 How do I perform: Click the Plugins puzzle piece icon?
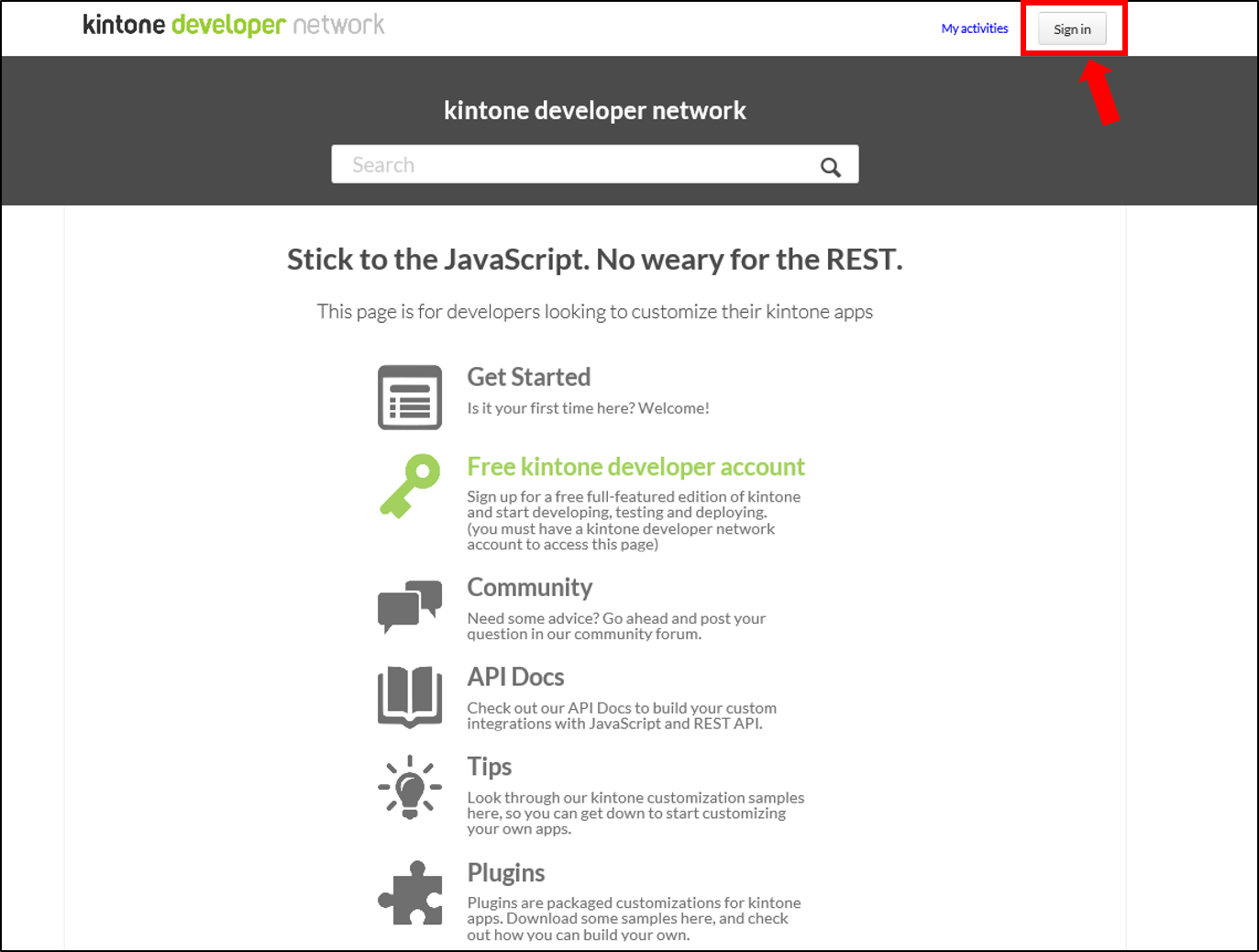[410, 893]
